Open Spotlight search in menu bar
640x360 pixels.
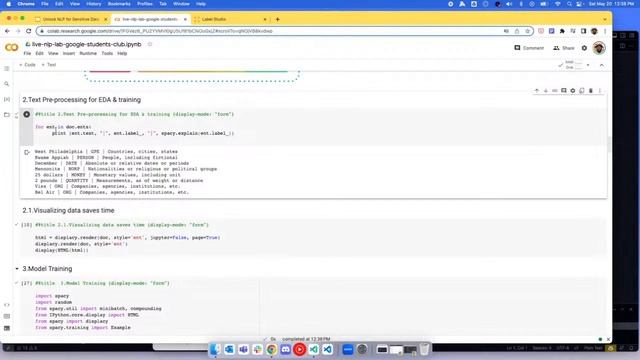coord(569,4)
